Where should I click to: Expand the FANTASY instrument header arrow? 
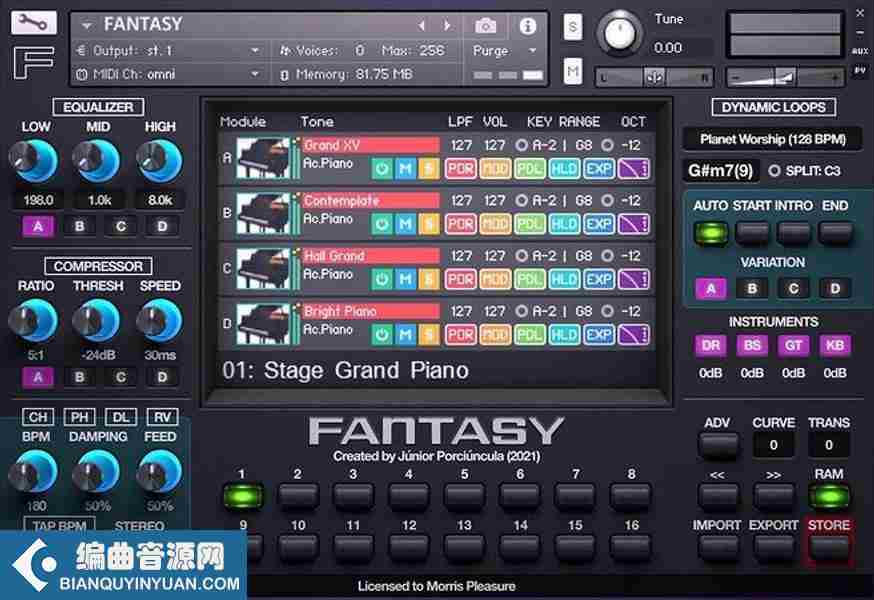pos(87,26)
